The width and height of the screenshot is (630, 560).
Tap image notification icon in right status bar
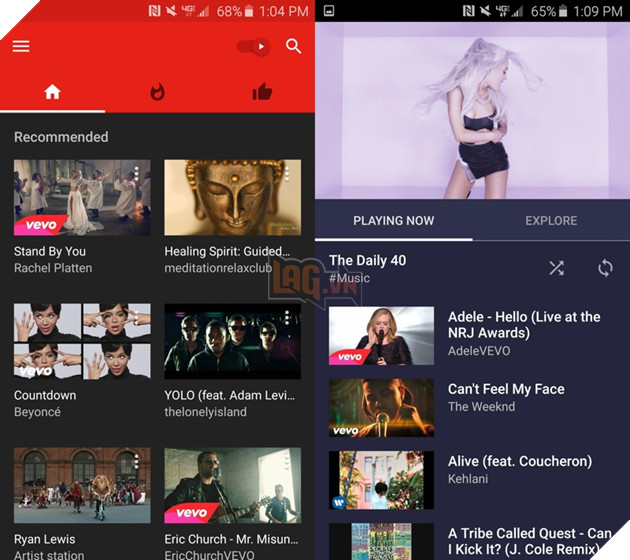[328, 11]
